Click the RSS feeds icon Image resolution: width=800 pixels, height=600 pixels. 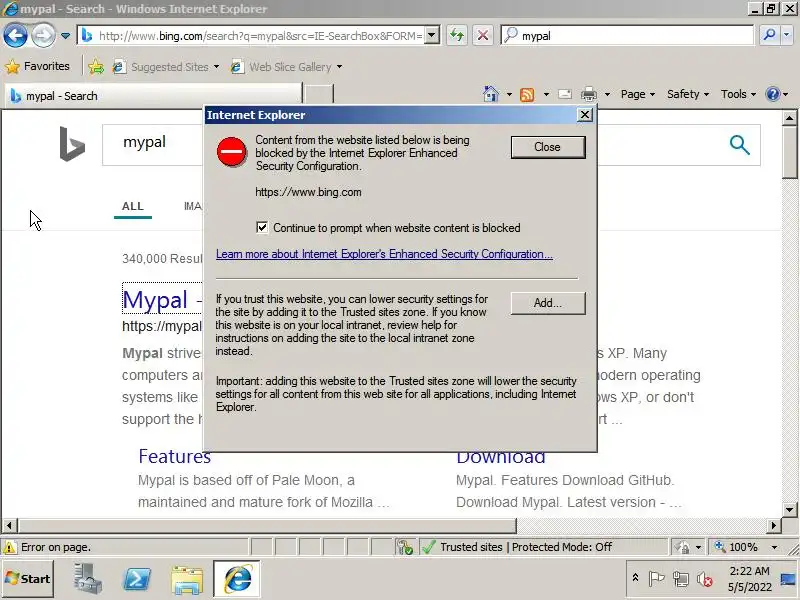pos(527,94)
